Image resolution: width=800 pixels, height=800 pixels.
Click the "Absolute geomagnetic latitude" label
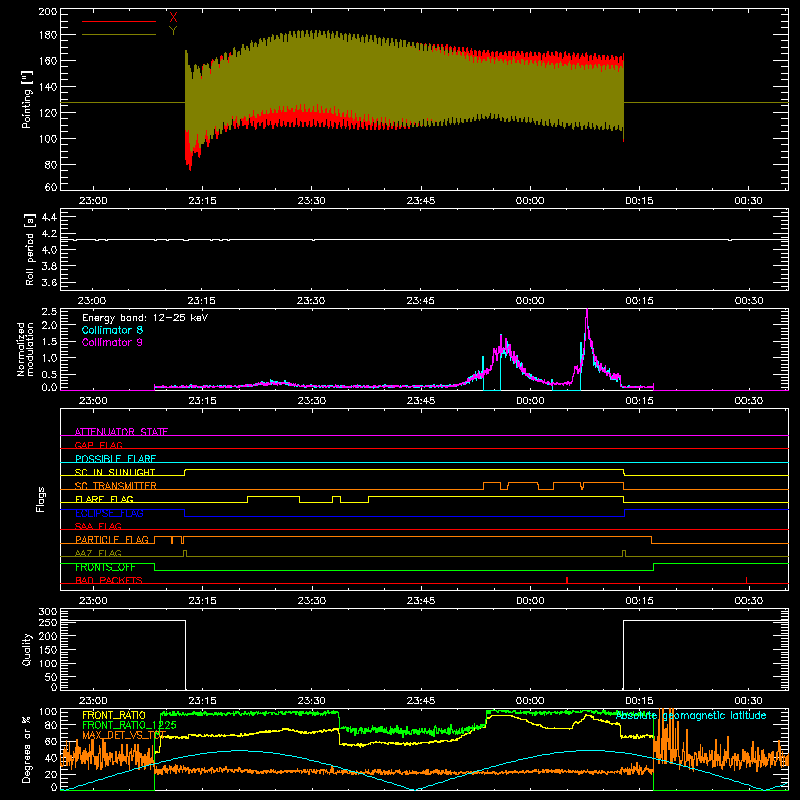(691, 715)
